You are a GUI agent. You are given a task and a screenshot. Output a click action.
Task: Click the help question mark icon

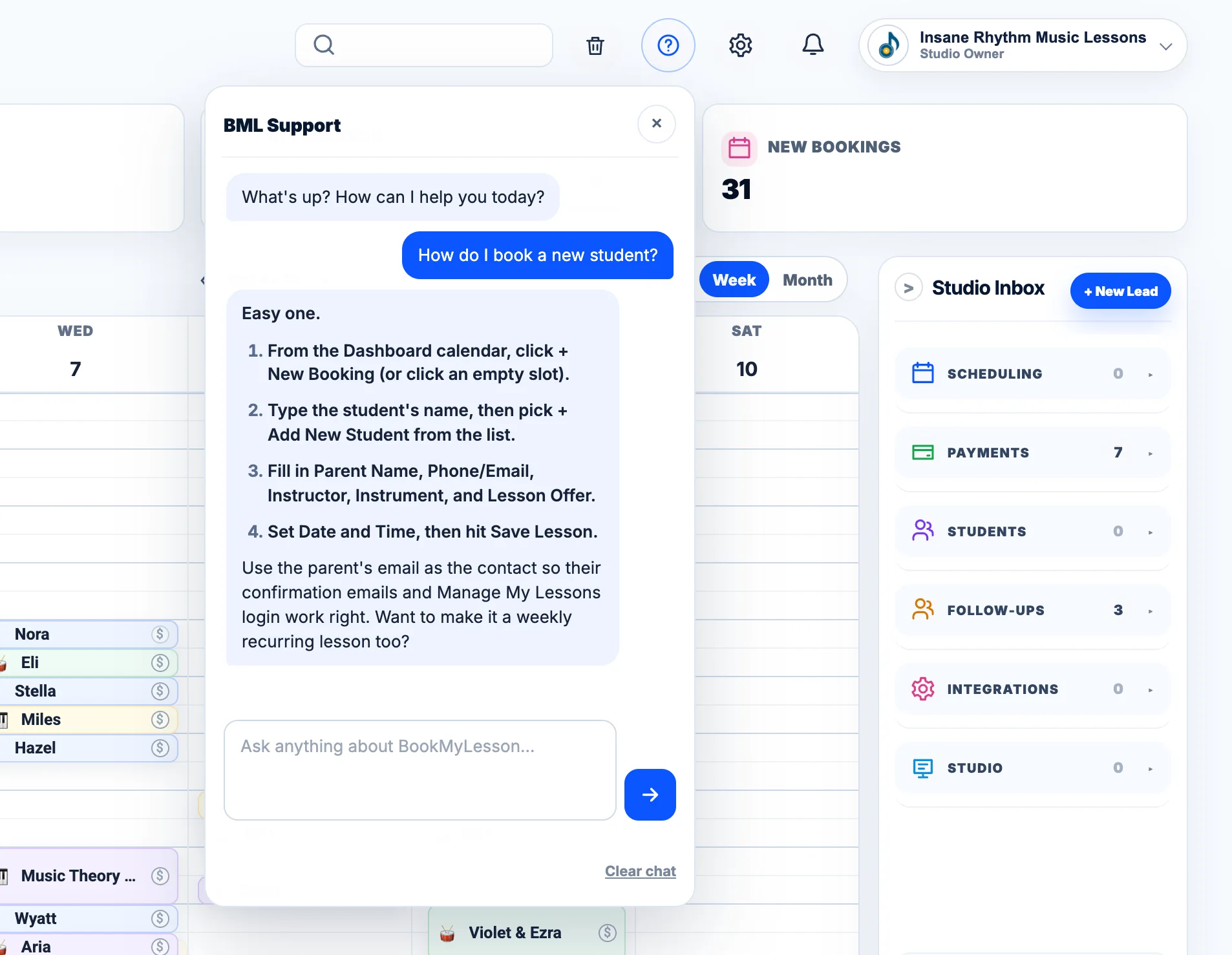668,45
